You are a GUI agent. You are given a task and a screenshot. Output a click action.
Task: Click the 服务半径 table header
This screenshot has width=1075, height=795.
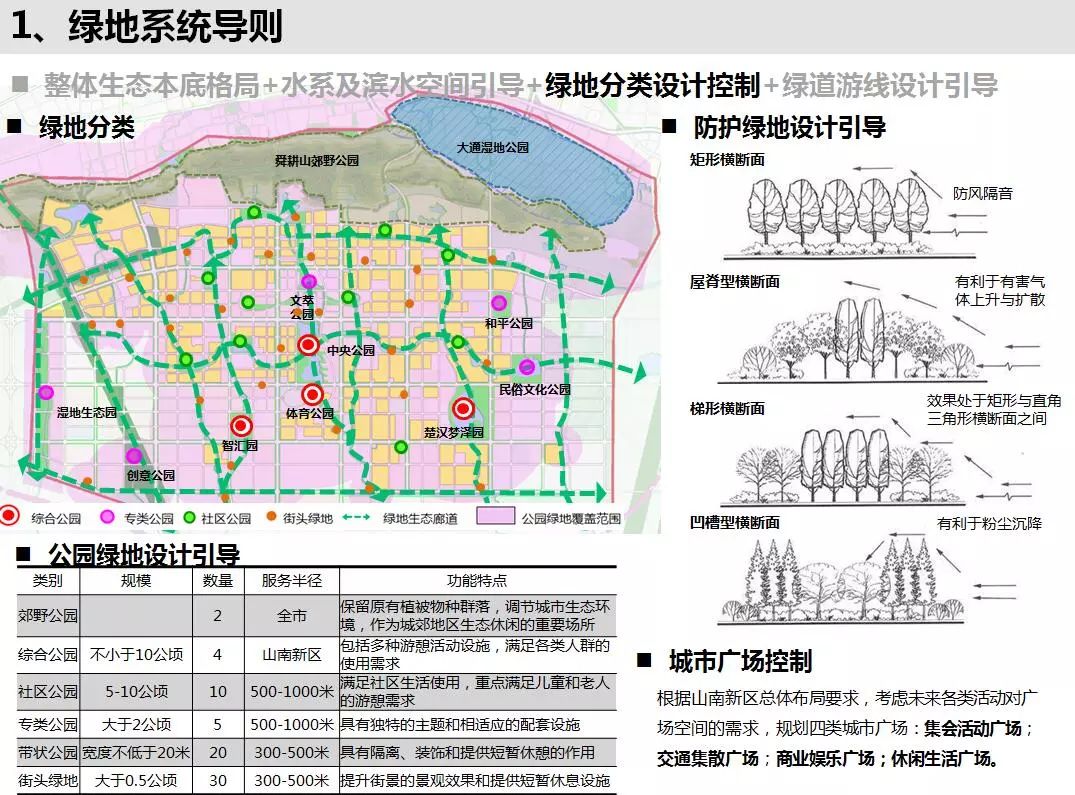(291, 580)
